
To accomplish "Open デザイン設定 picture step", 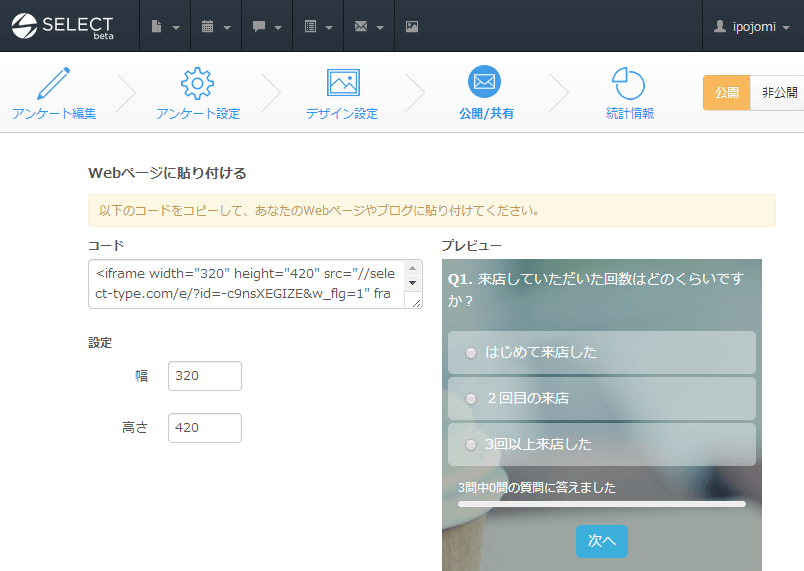I will click(x=342, y=93).
